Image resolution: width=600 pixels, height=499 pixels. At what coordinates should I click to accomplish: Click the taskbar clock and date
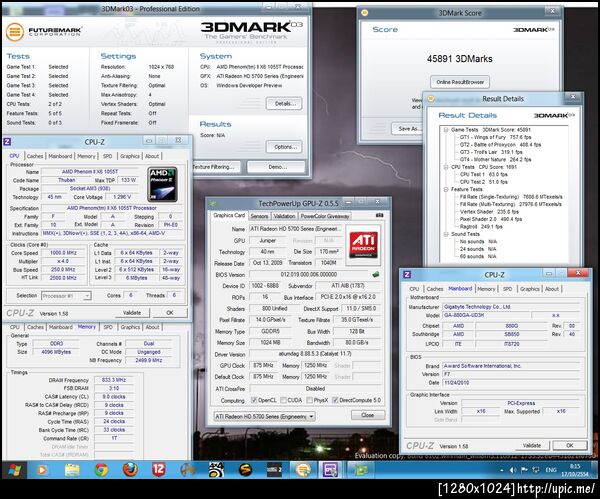point(575,470)
